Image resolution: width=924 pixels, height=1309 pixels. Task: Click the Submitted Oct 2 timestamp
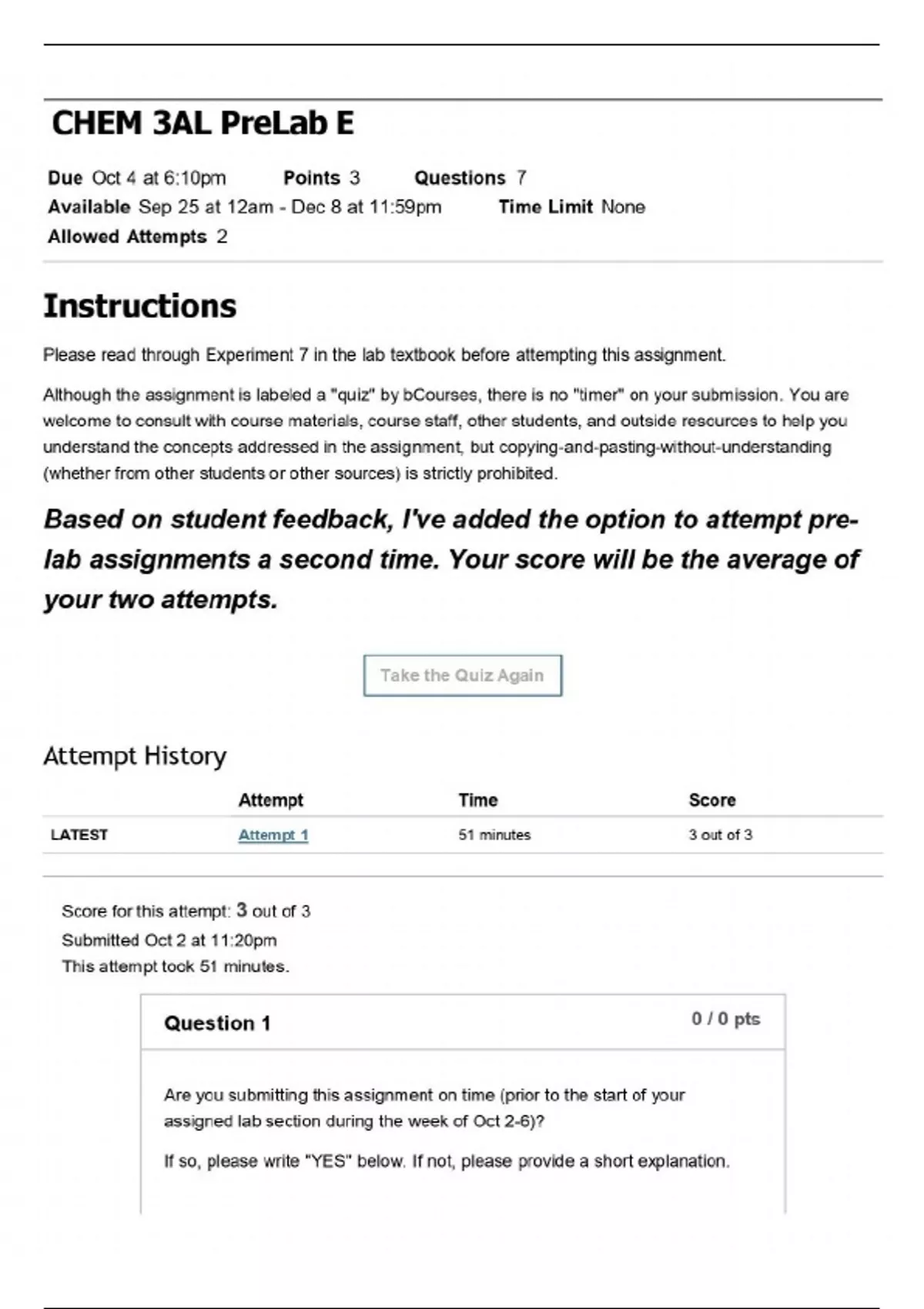[x=170, y=939]
